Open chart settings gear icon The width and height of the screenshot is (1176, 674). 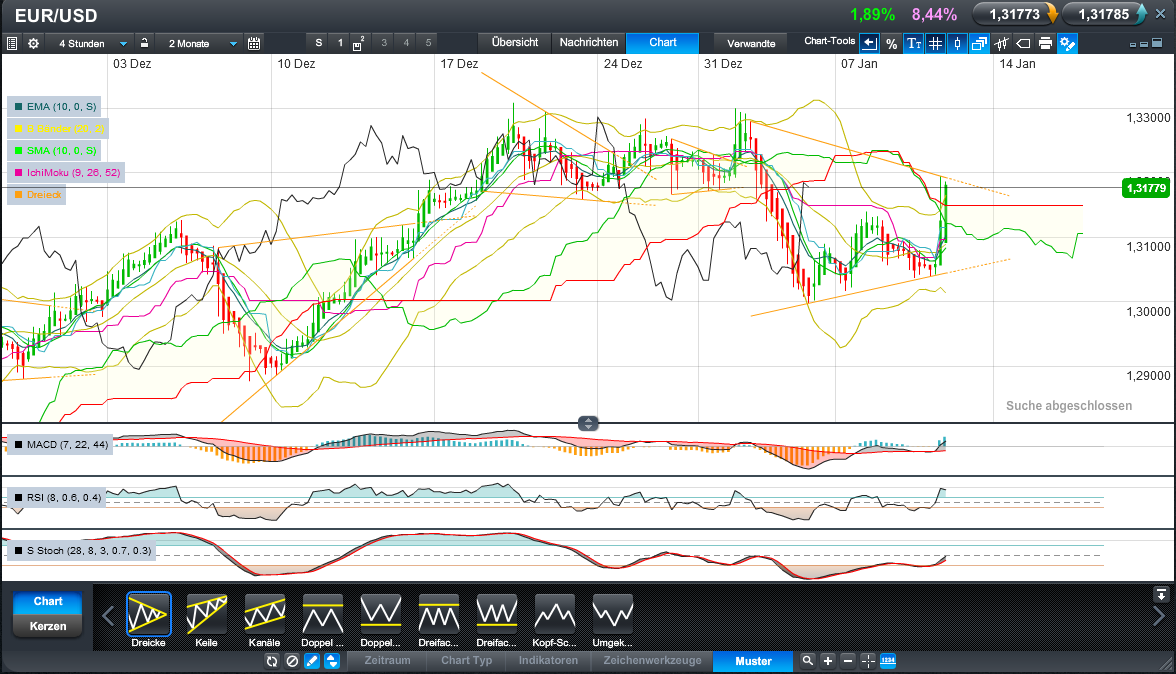(x=33, y=43)
